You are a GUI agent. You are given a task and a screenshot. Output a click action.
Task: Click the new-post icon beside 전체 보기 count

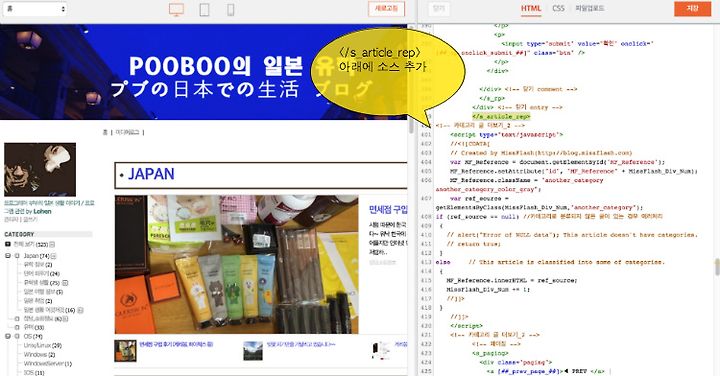[x=52, y=245]
